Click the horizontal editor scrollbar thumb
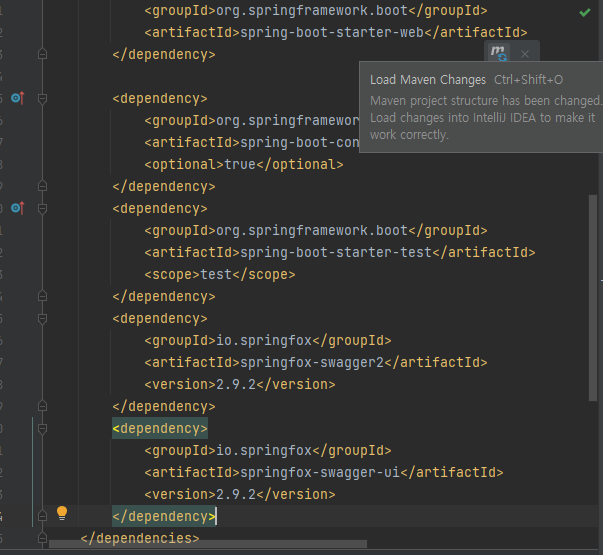Image resolution: width=603 pixels, height=555 pixels. pyautogui.click(x=208, y=544)
